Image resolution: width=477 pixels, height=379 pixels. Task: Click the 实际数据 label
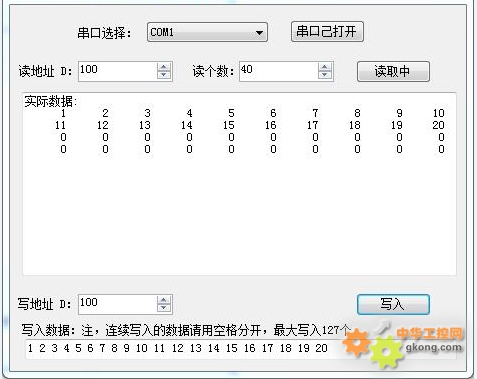(x=51, y=101)
